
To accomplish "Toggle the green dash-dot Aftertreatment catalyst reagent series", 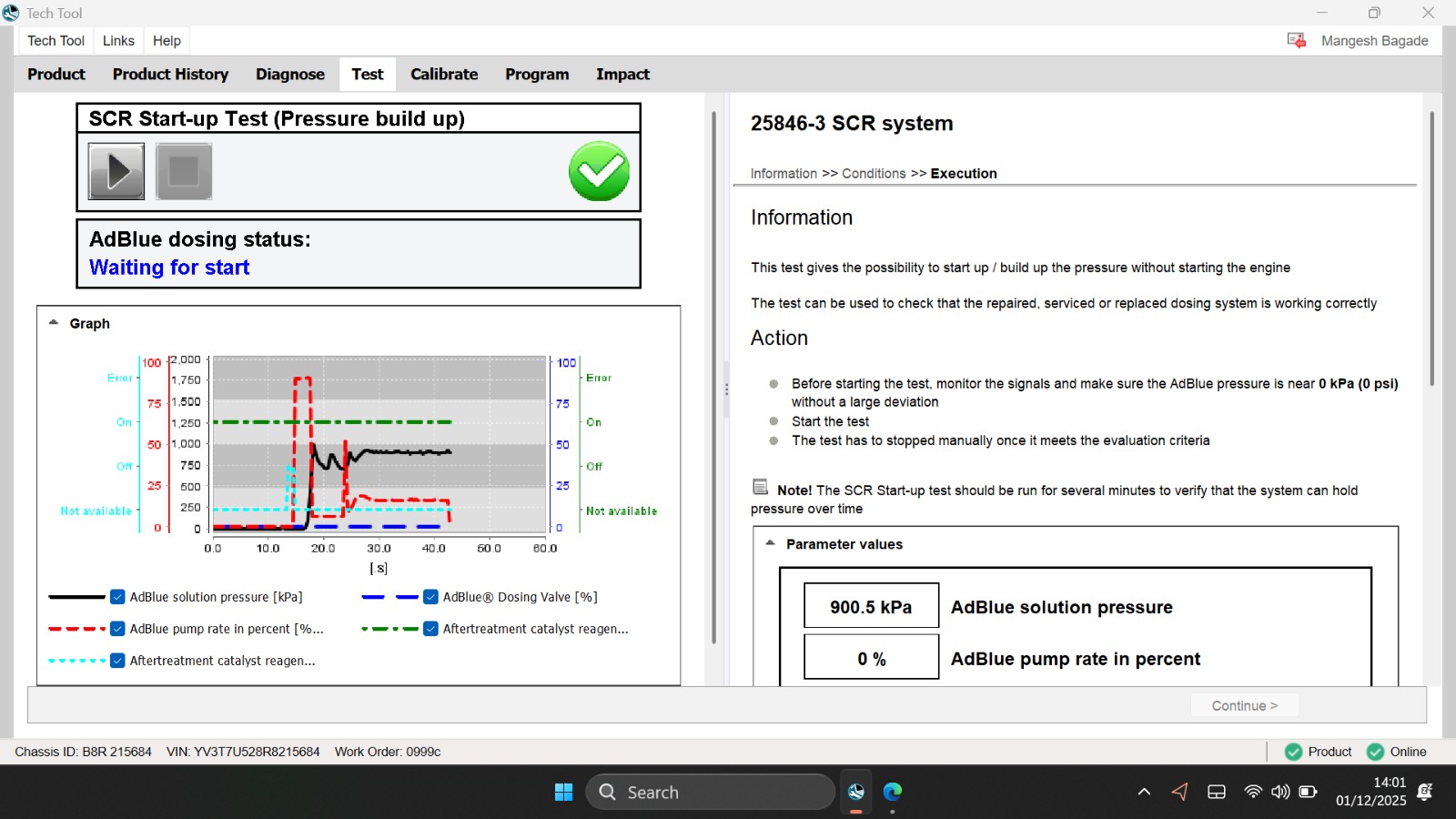I will 430,629.
